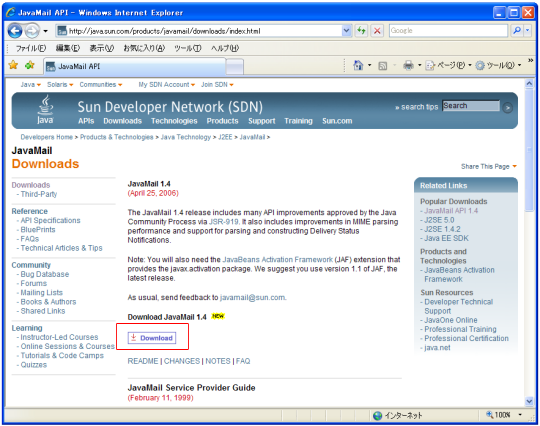Click the javamail@sun.com email link
Viewport: 540px width, 426px height.
(252, 298)
